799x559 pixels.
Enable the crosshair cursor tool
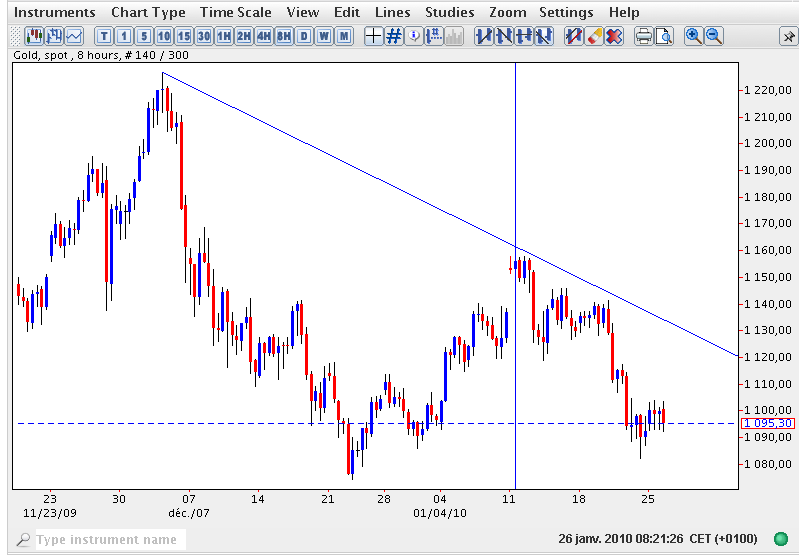point(373,36)
